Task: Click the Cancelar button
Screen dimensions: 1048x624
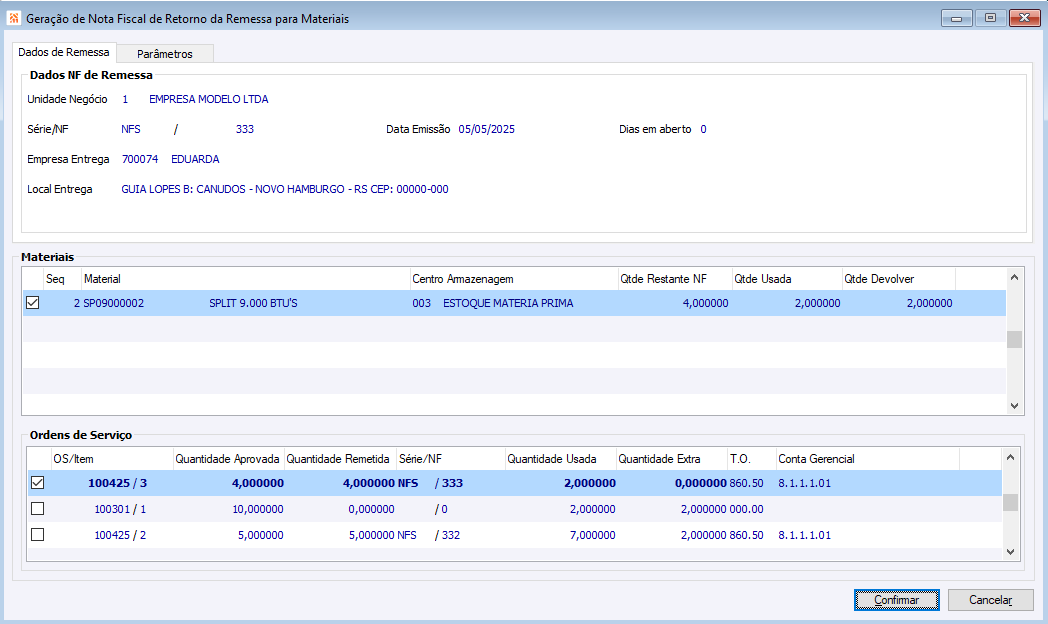Action: 988,600
